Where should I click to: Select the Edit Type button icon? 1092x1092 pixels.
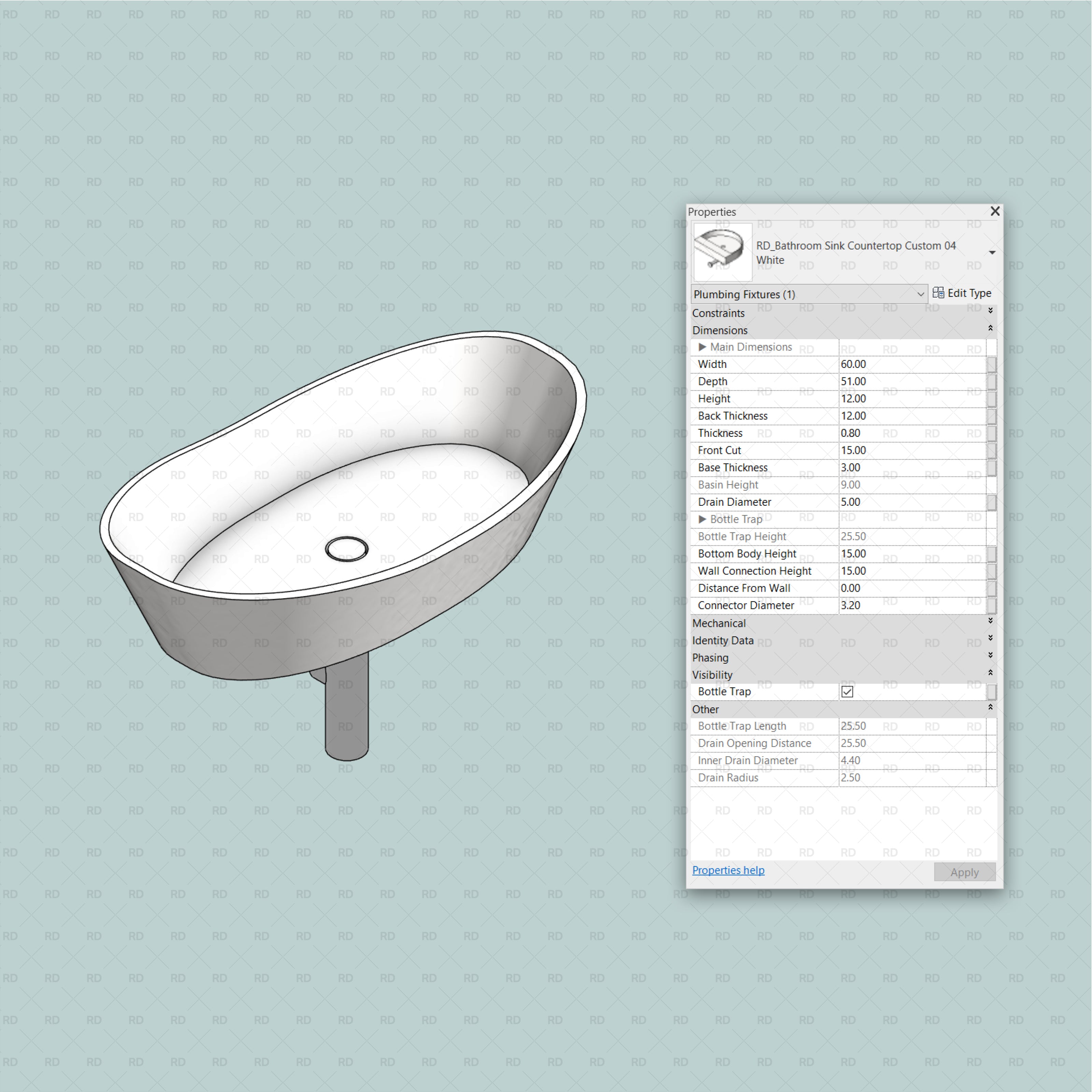[938, 294]
